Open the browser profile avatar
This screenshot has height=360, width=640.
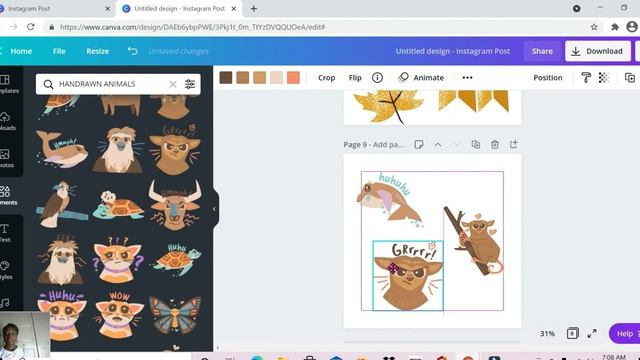(x=632, y=27)
